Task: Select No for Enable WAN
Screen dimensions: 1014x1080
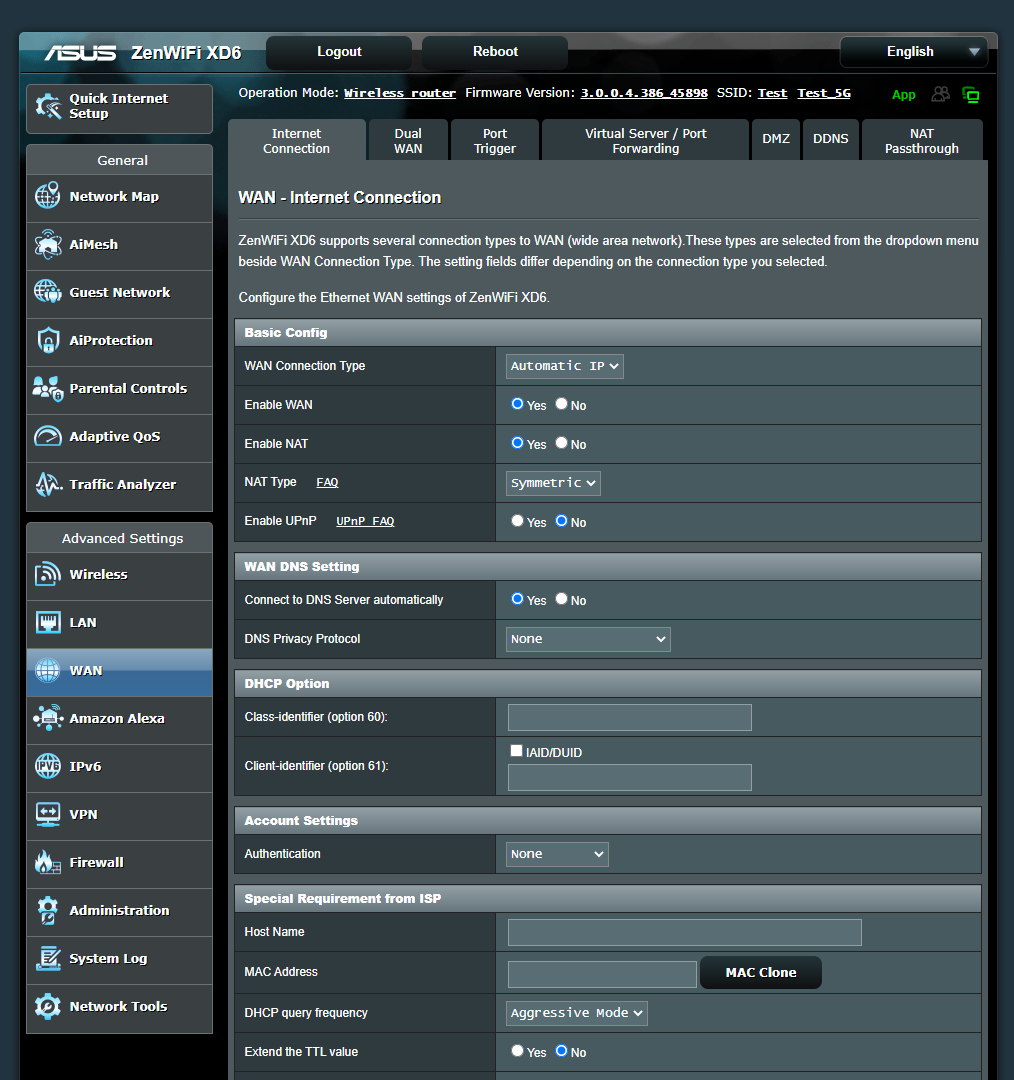Action: point(561,404)
